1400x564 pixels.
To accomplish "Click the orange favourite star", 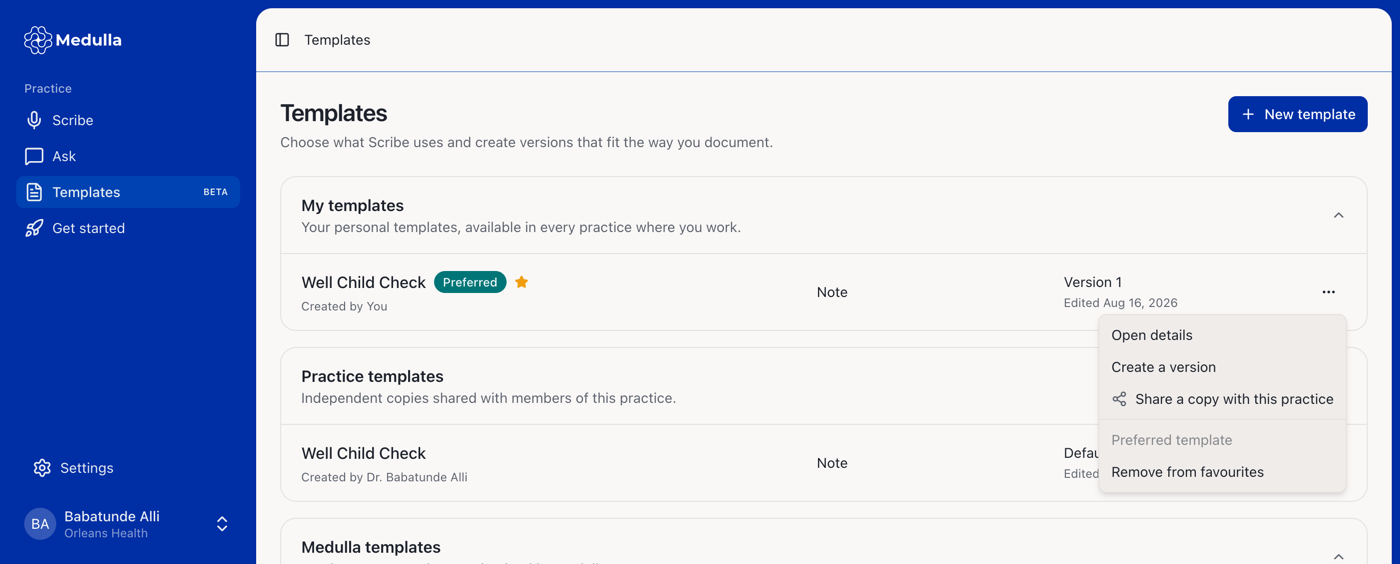I will click(x=522, y=282).
